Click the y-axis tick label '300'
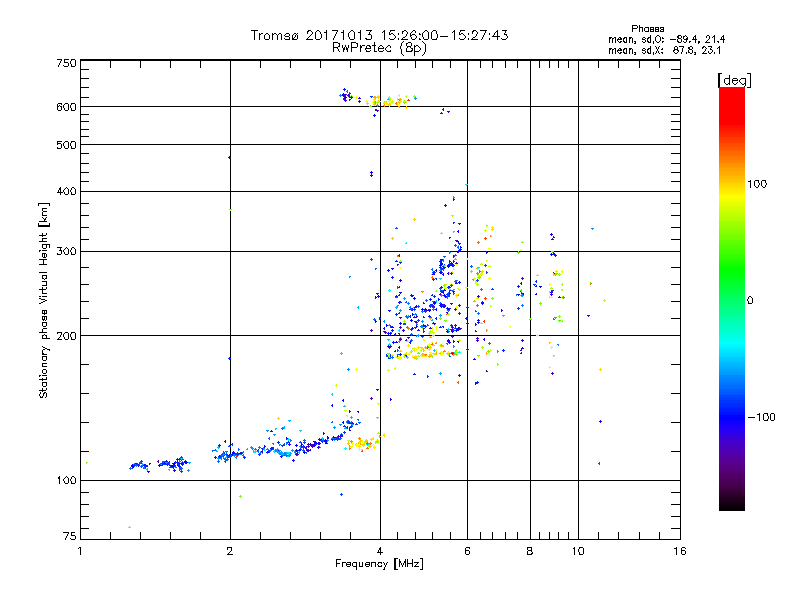This screenshot has width=800, height=600. pyautogui.click(x=67, y=252)
